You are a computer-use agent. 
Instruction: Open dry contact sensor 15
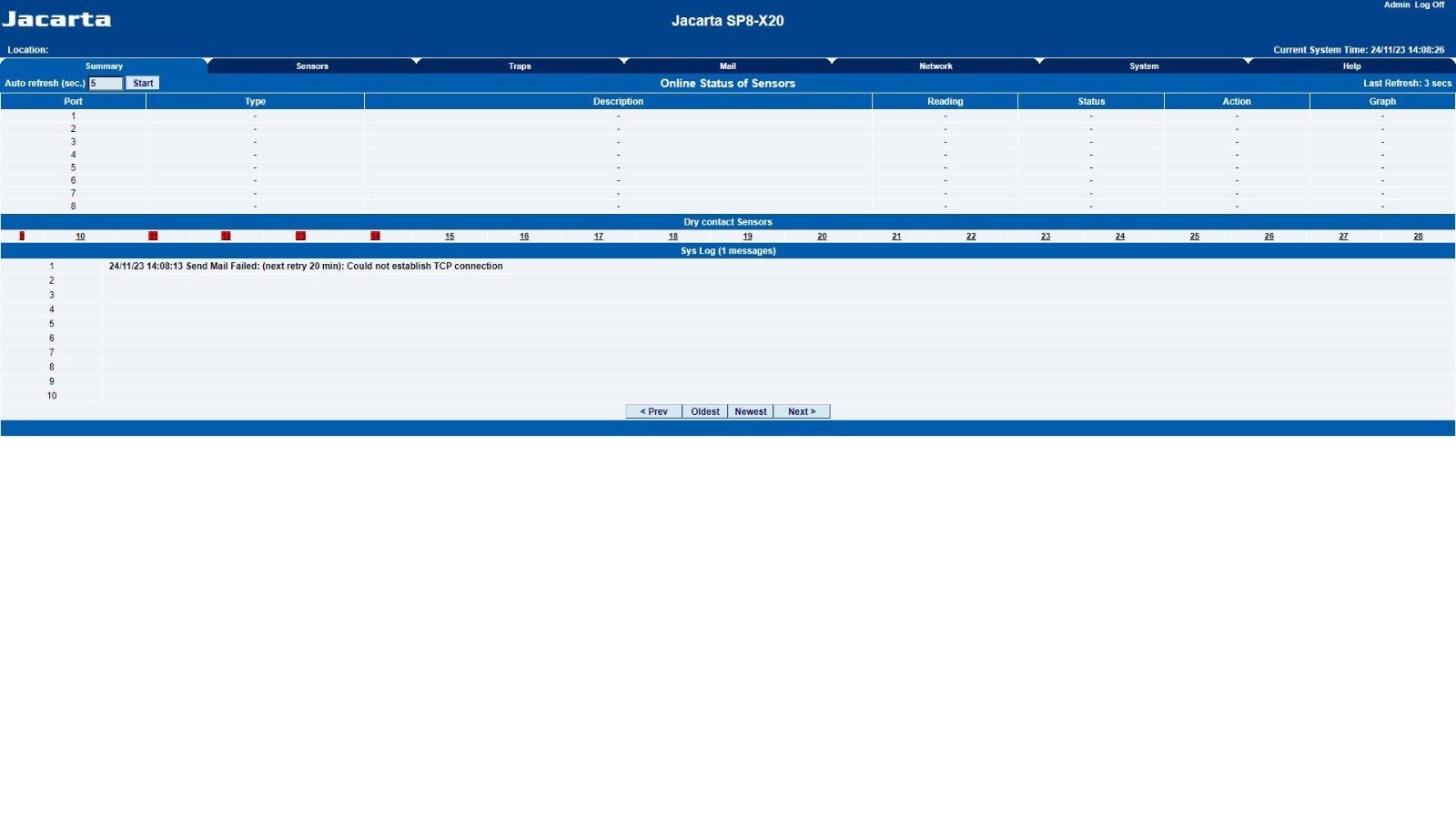pyautogui.click(x=450, y=237)
